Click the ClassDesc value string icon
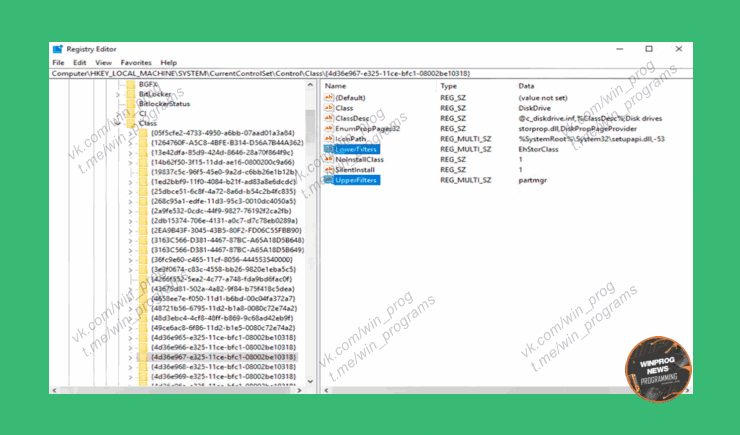The image size is (740, 435). [x=329, y=118]
